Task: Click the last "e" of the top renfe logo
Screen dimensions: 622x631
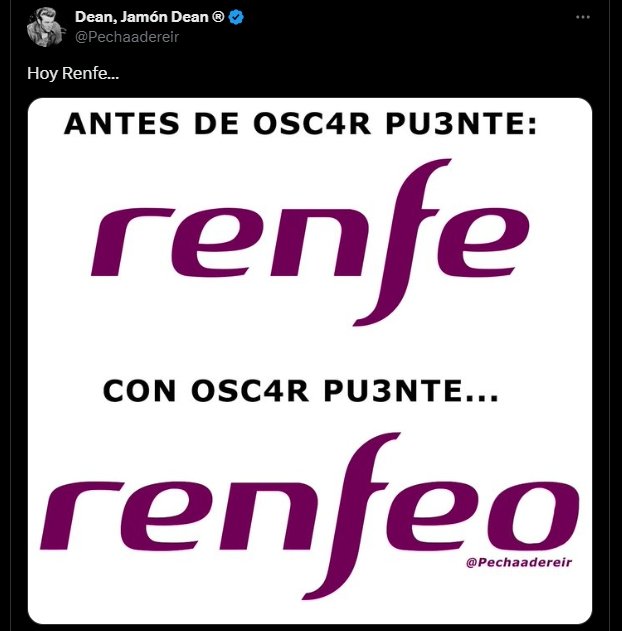Action: [x=484, y=247]
